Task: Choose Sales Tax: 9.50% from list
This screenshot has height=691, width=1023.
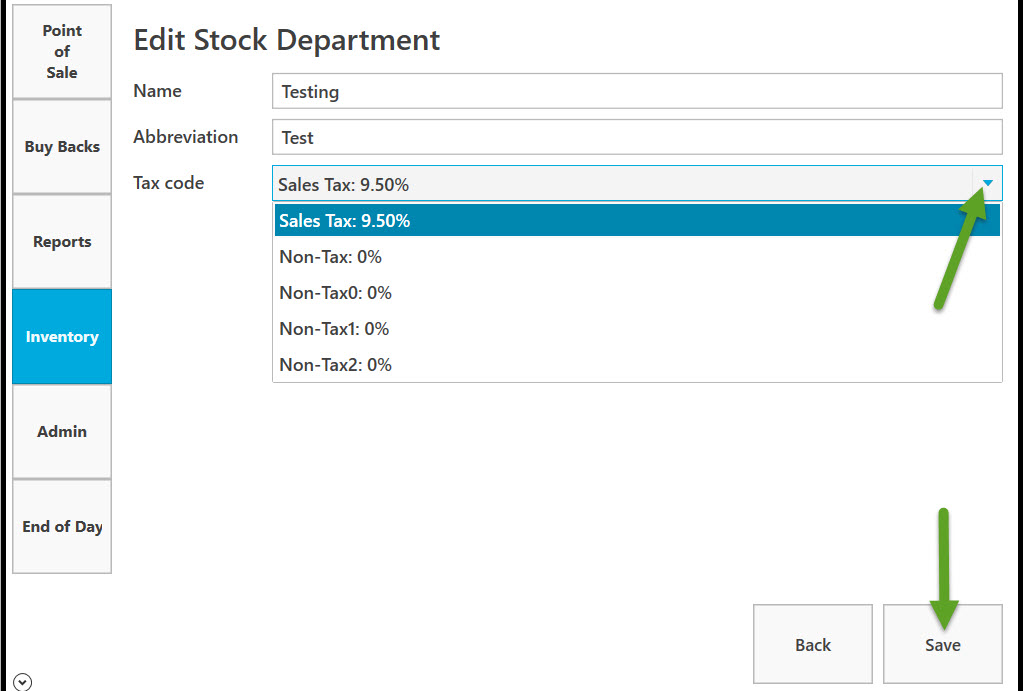Action: [637, 221]
